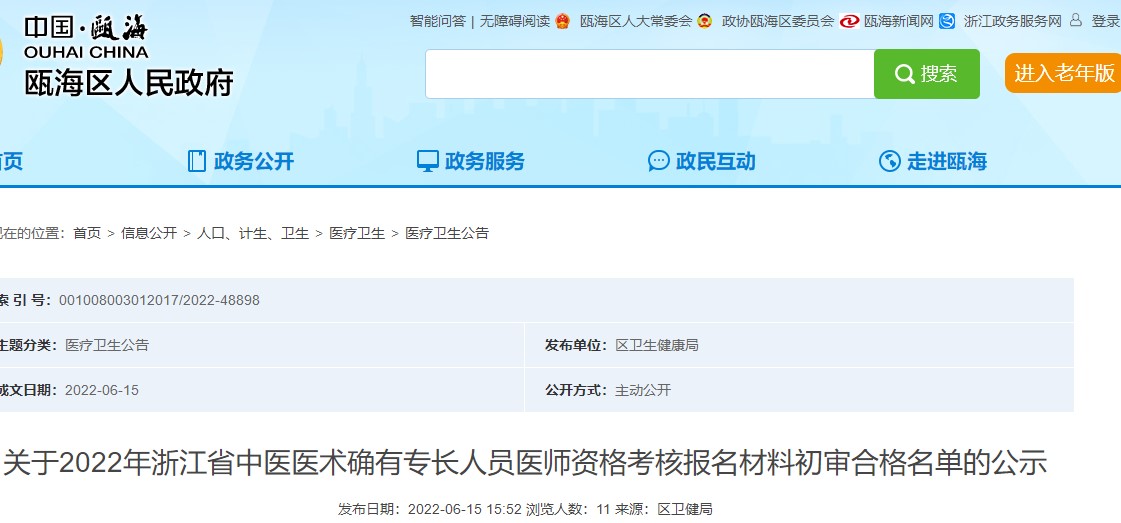
Task: Click the globe icon for 走进瓯海
Action: 890,161
